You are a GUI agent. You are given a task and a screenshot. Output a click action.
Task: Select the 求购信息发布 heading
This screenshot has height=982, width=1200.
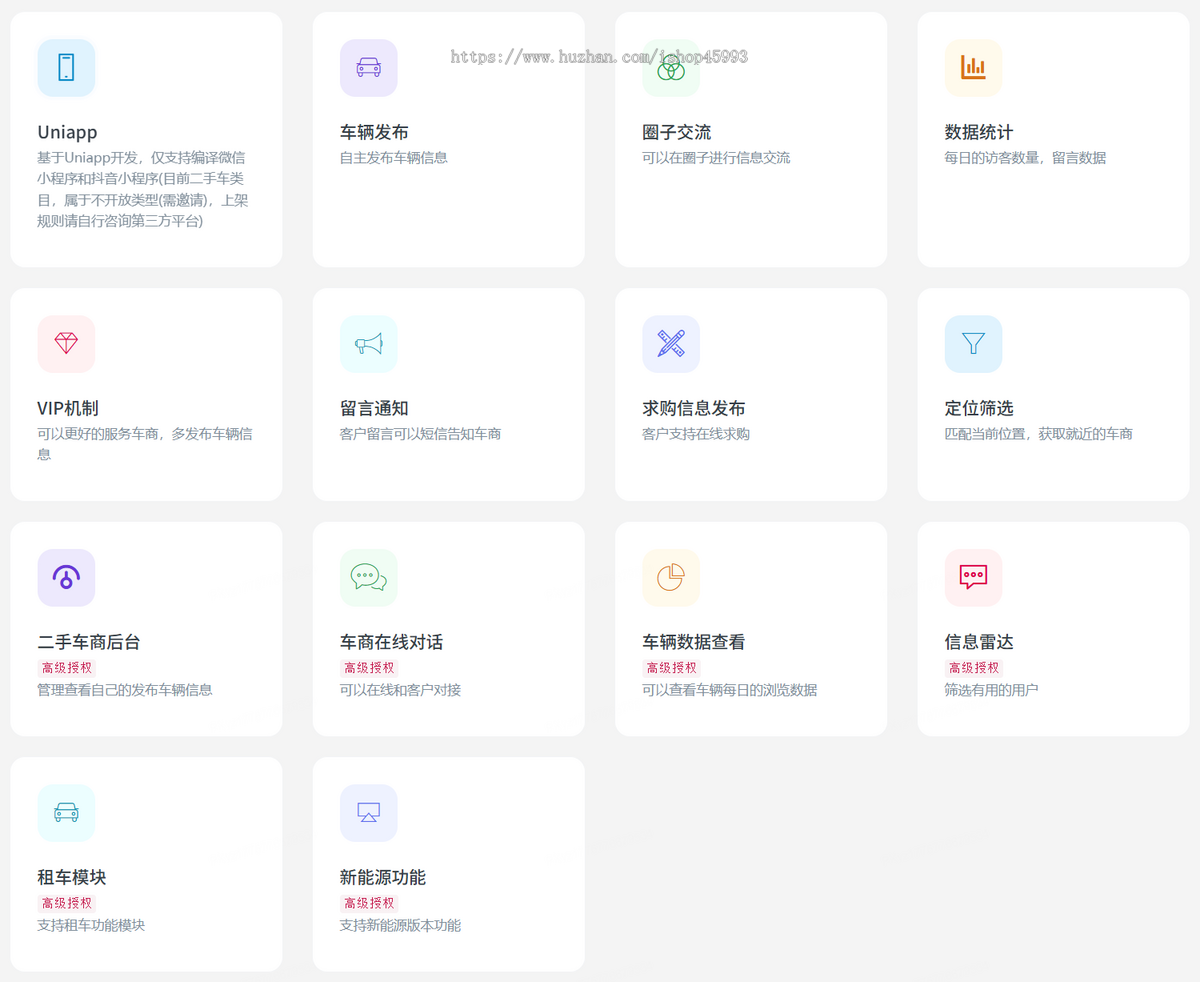point(694,408)
